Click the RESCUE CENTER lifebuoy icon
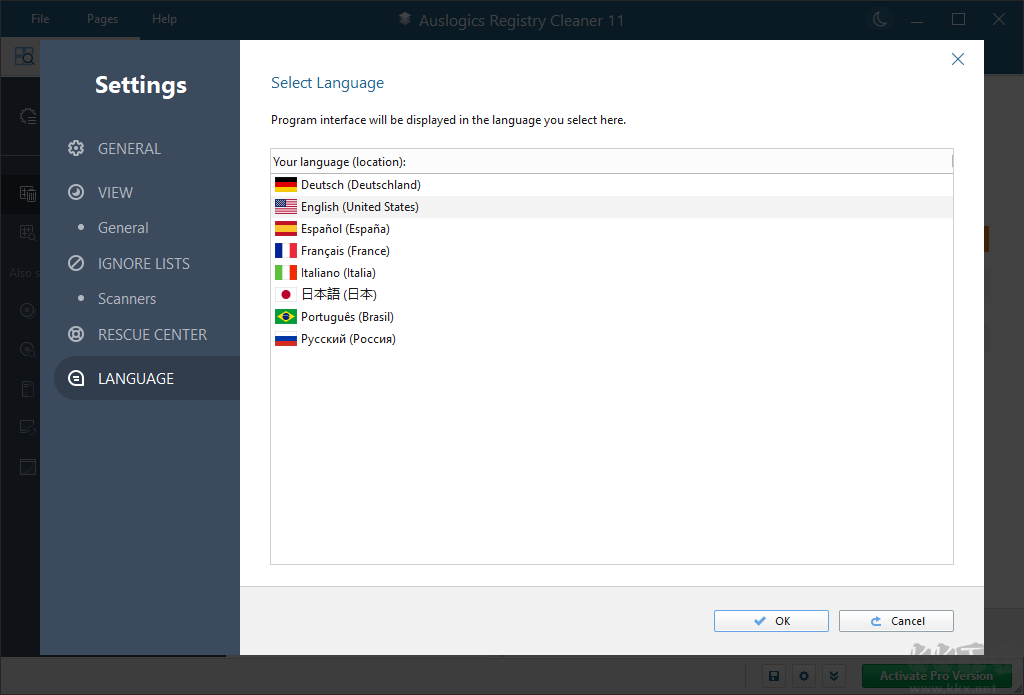The width and height of the screenshot is (1024, 695). 76,334
